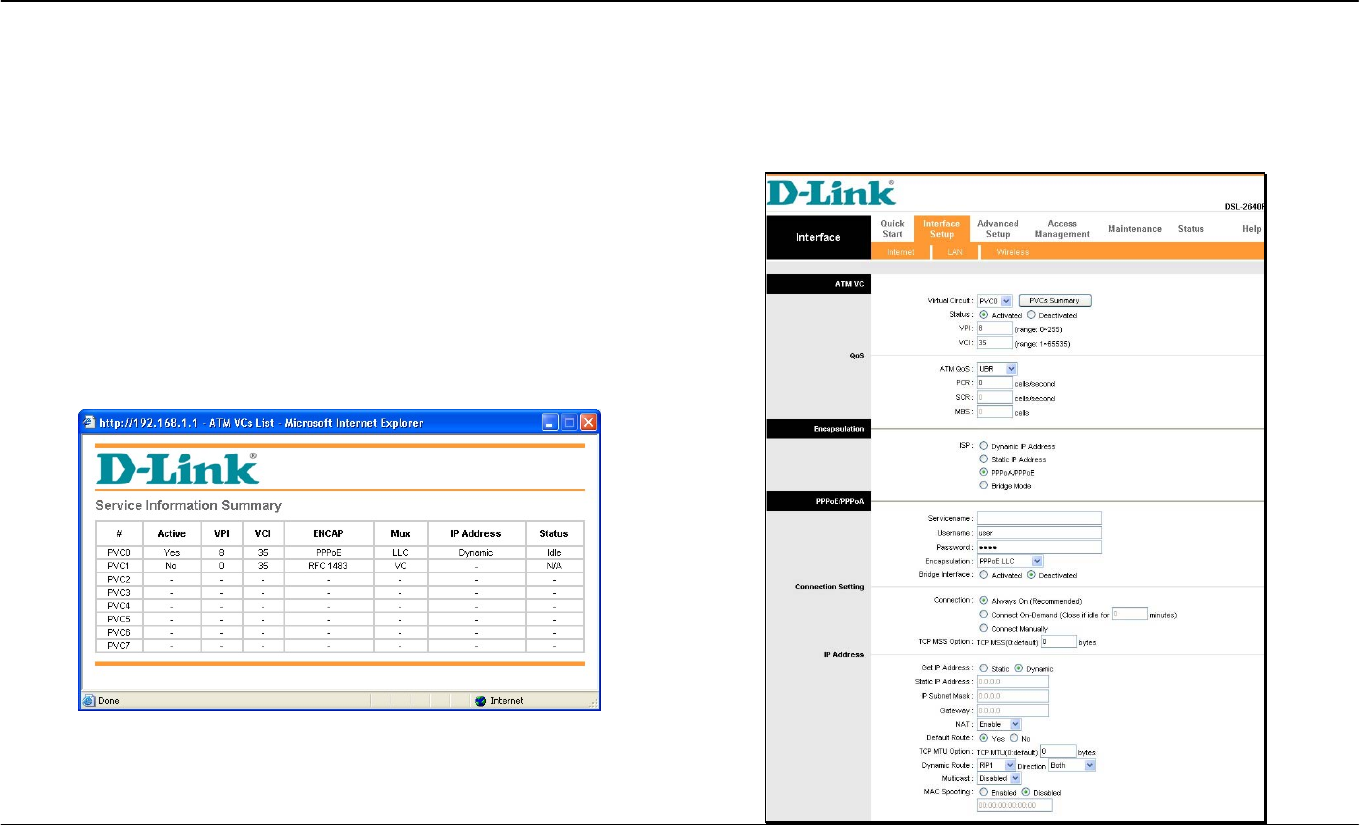The image size is (1360, 825).
Task: Click the TCP MTU bytes field
Action: (x=1059, y=750)
